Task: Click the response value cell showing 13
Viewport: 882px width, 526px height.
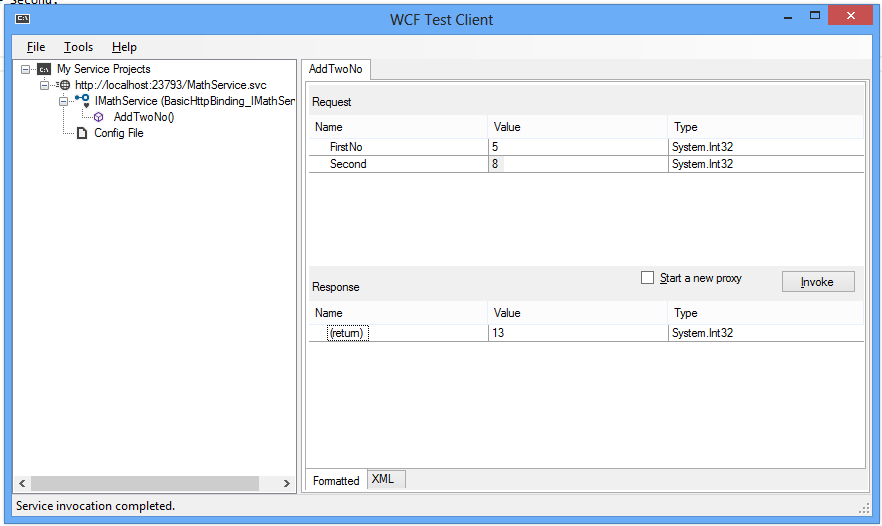Action: (x=578, y=333)
